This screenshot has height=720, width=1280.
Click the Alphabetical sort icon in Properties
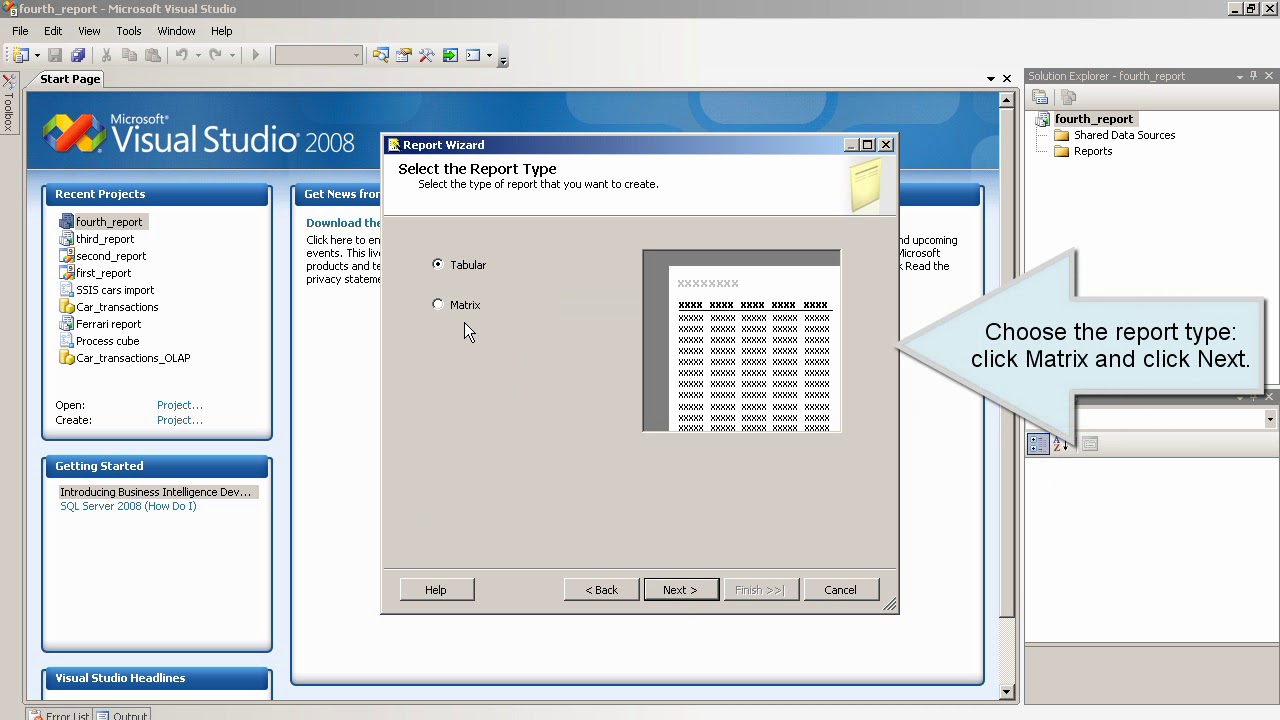(1060, 444)
